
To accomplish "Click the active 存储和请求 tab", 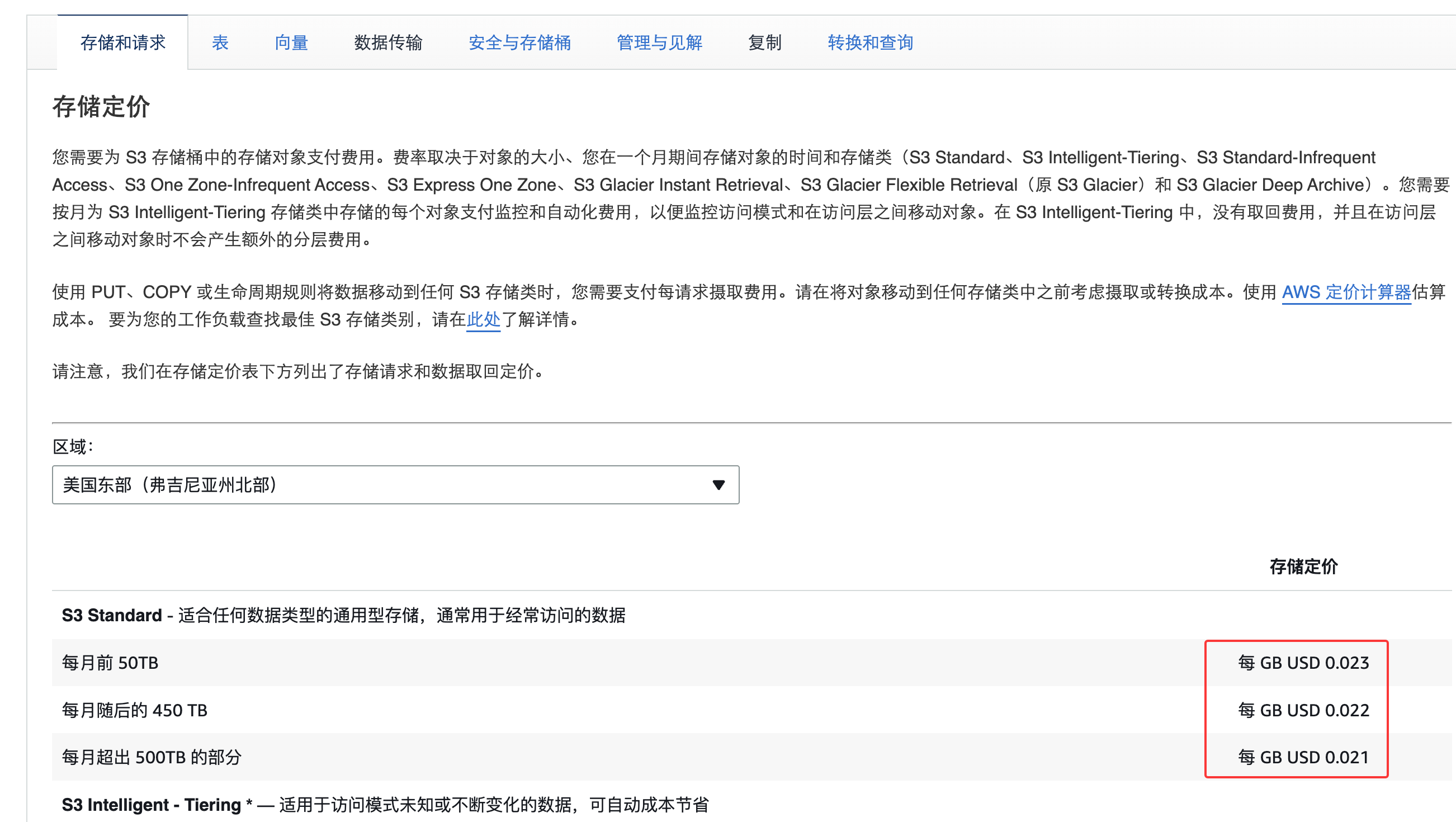I will coord(122,42).
